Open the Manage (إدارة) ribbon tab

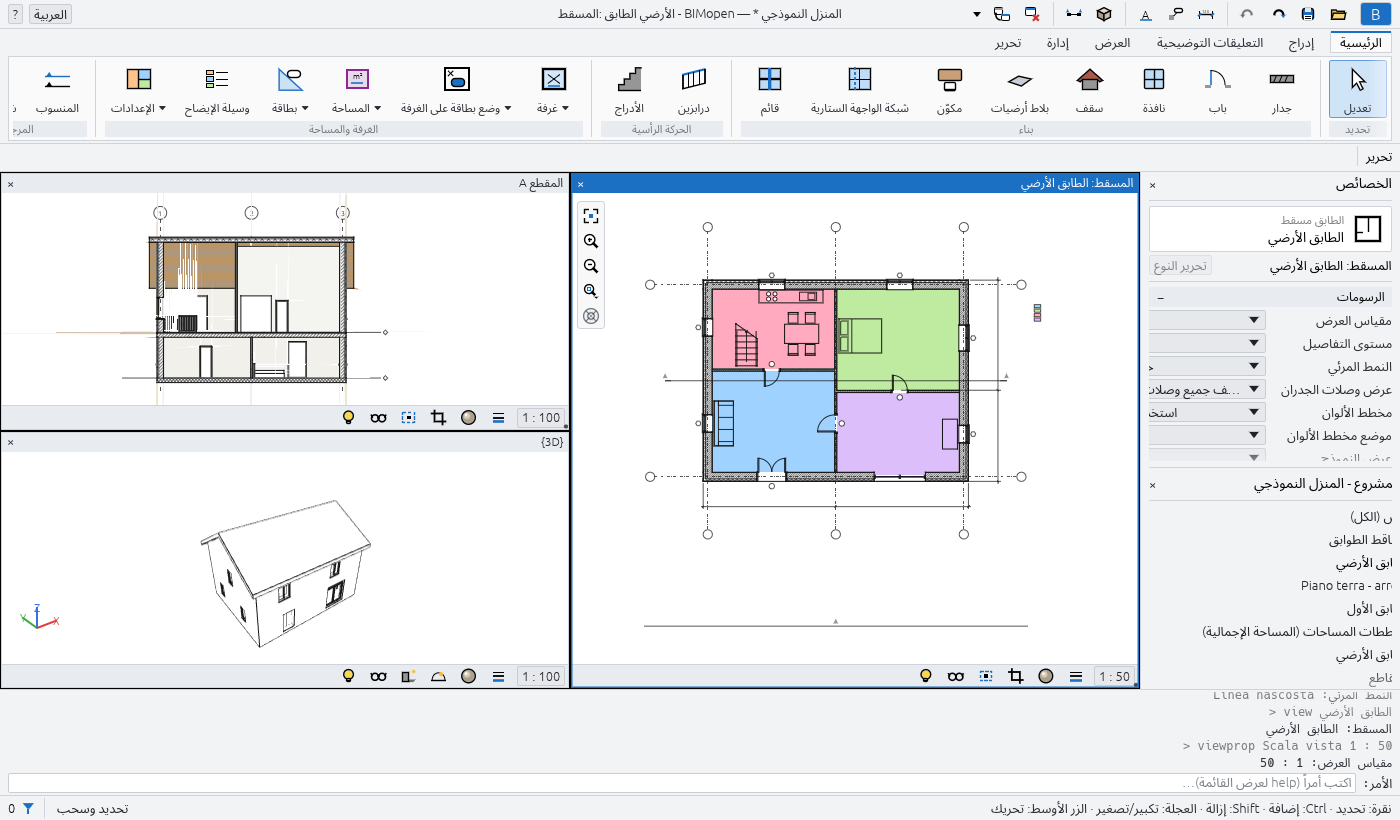coord(1058,43)
